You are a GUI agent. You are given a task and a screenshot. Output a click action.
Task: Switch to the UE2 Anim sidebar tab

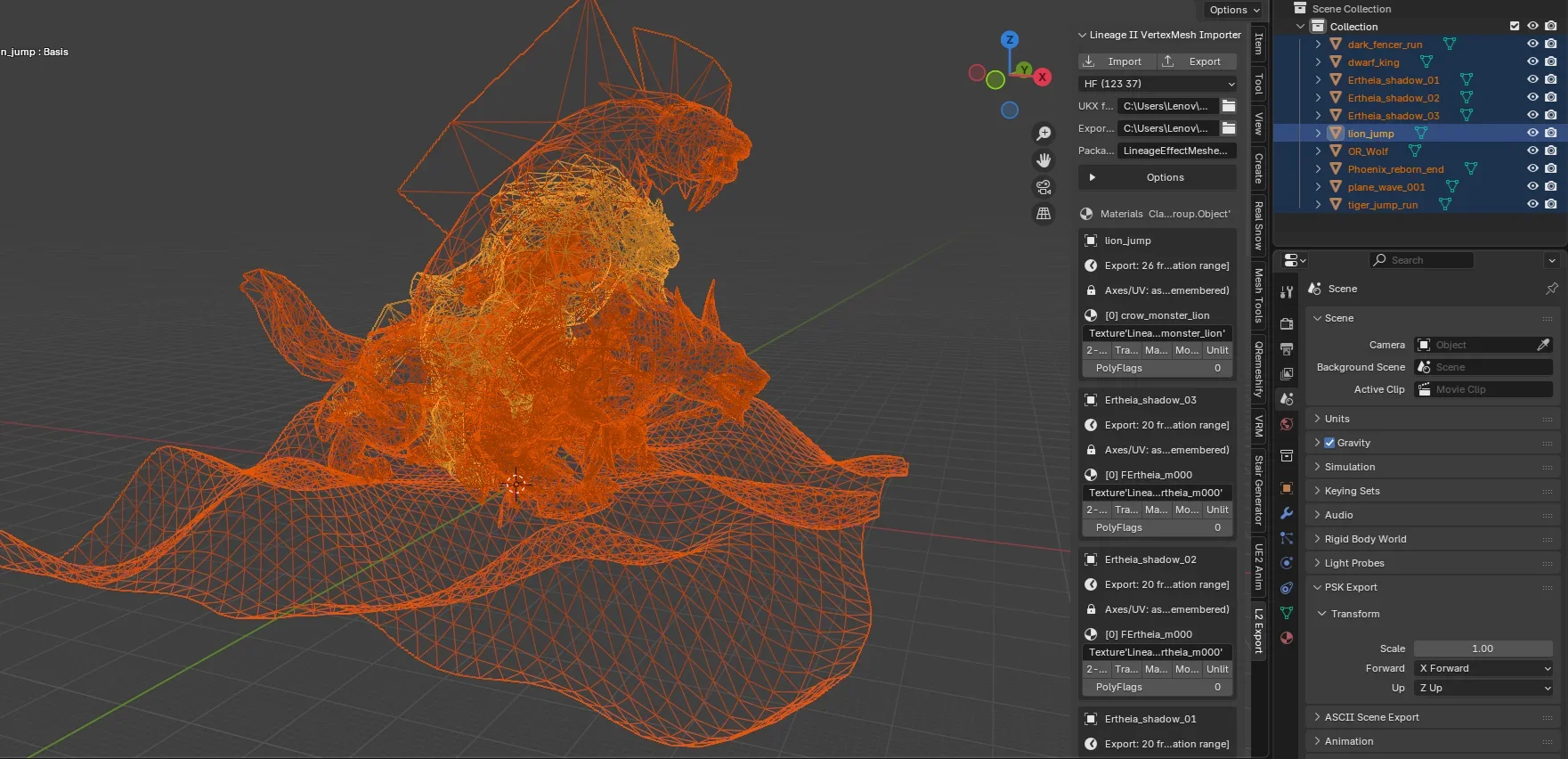[x=1259, y=567]
